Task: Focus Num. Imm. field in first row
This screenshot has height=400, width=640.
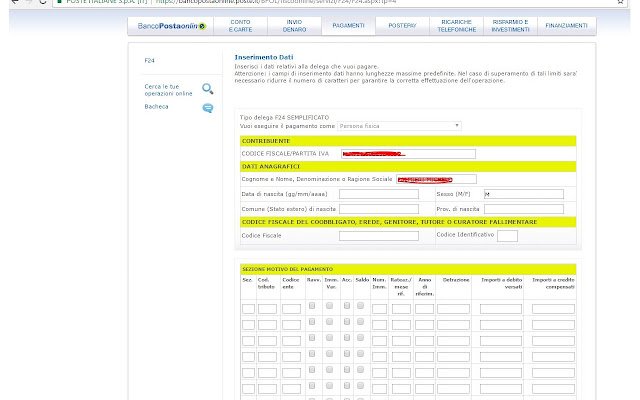Action: 380,309
